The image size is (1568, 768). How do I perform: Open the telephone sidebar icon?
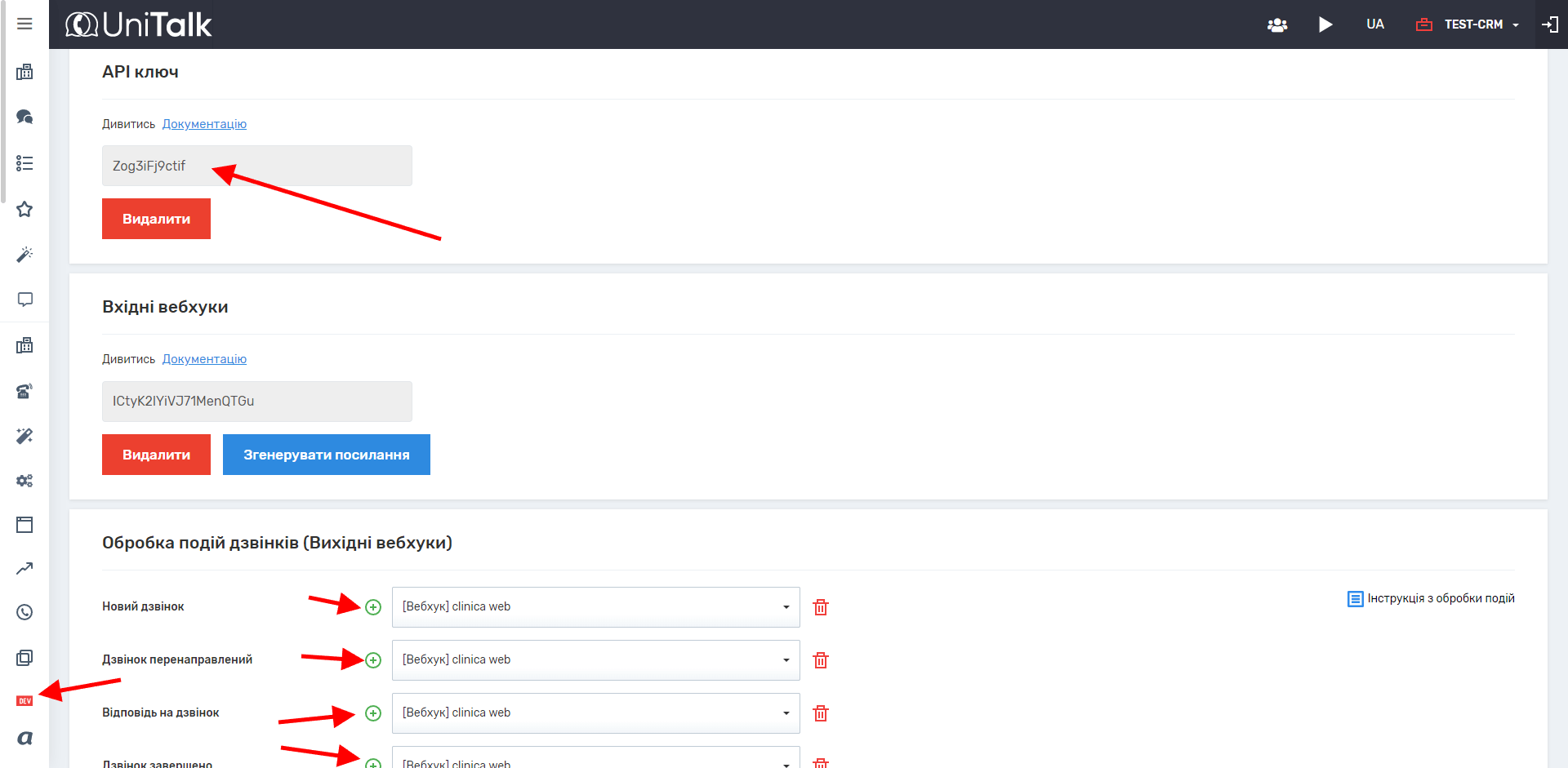tap(24, 391)
